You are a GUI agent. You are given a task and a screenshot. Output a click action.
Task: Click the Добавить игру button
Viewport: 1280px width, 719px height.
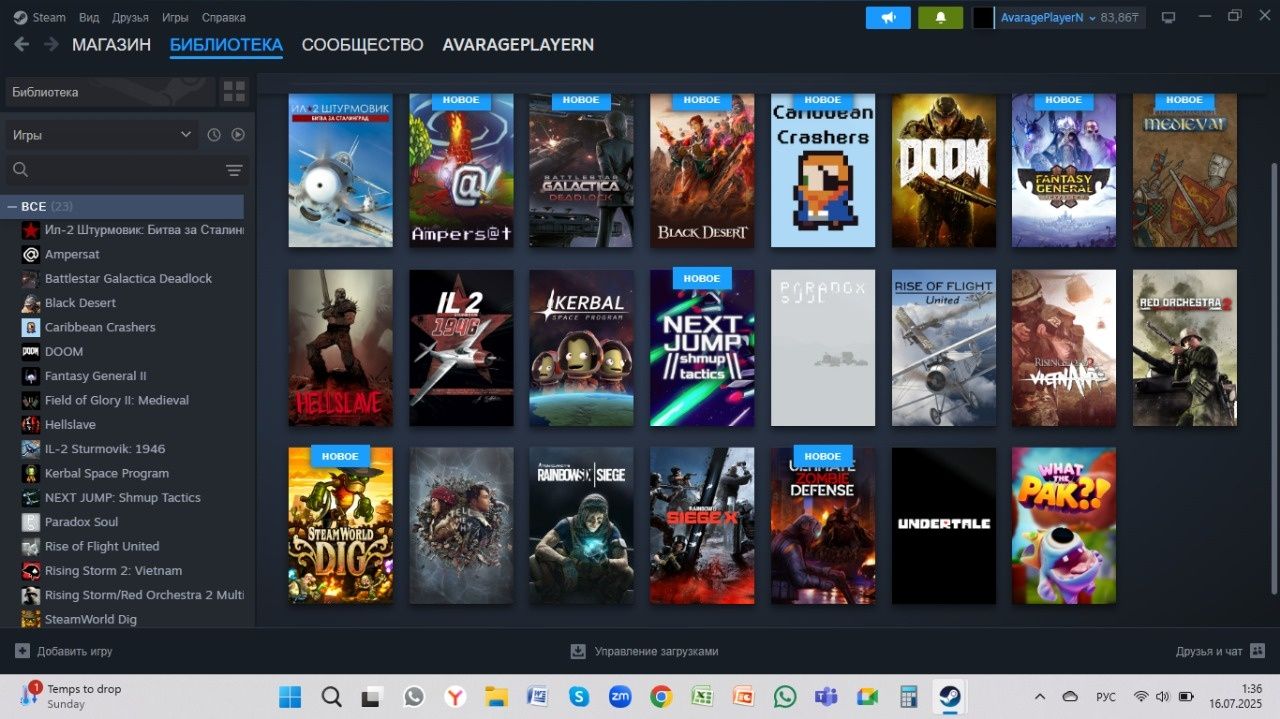(x=64, y=651)
